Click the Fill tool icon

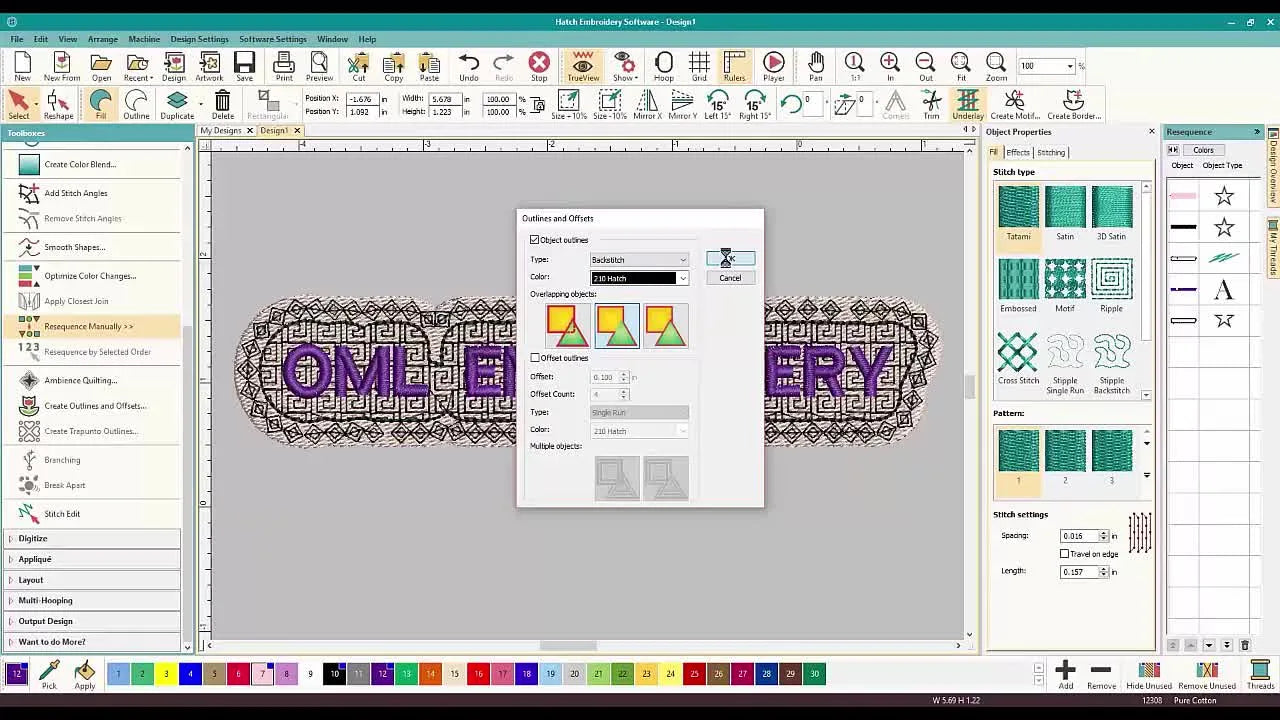100,104
